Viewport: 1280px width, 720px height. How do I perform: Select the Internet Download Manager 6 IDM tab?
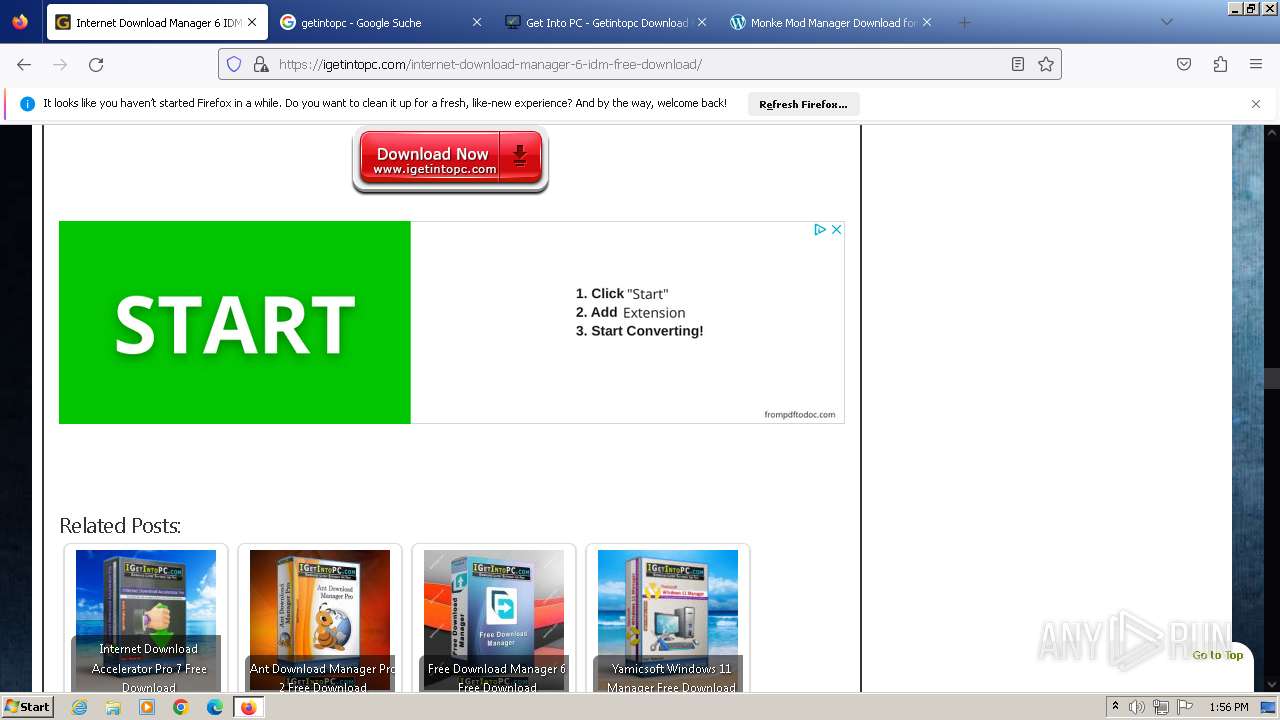coord(156,22)
